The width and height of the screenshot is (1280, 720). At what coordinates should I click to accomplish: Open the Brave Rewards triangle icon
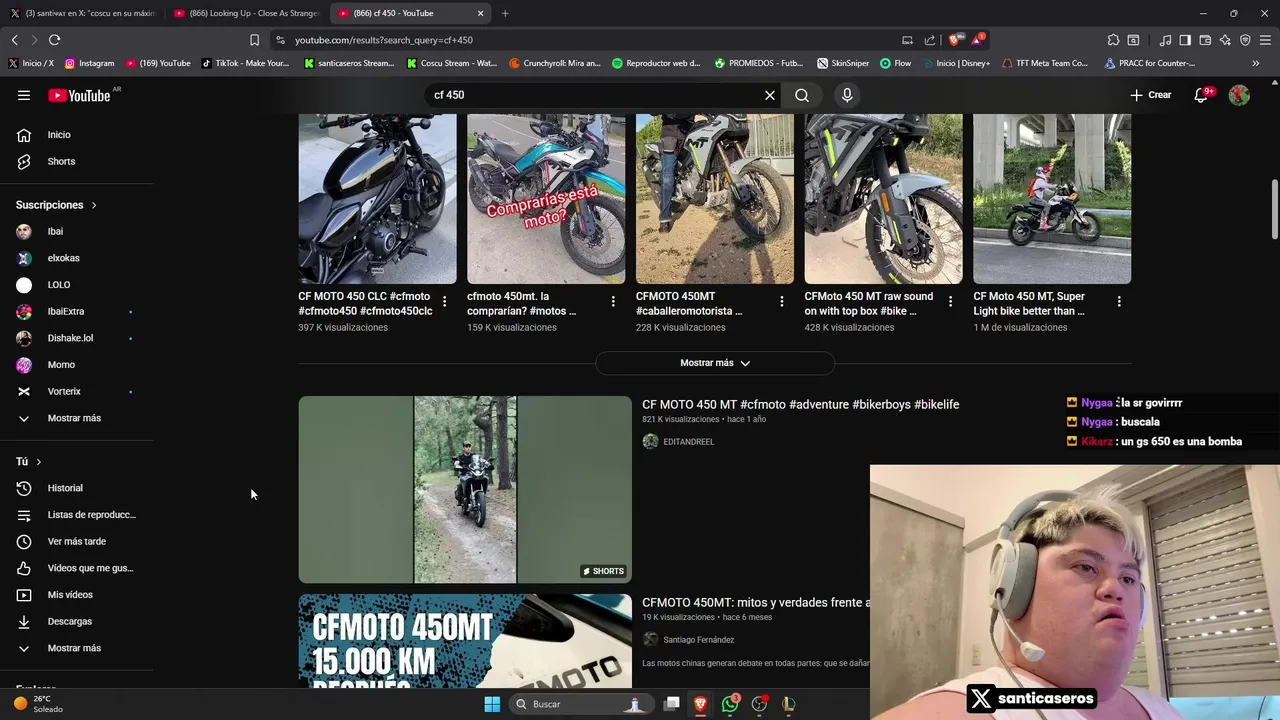point(977,40)
